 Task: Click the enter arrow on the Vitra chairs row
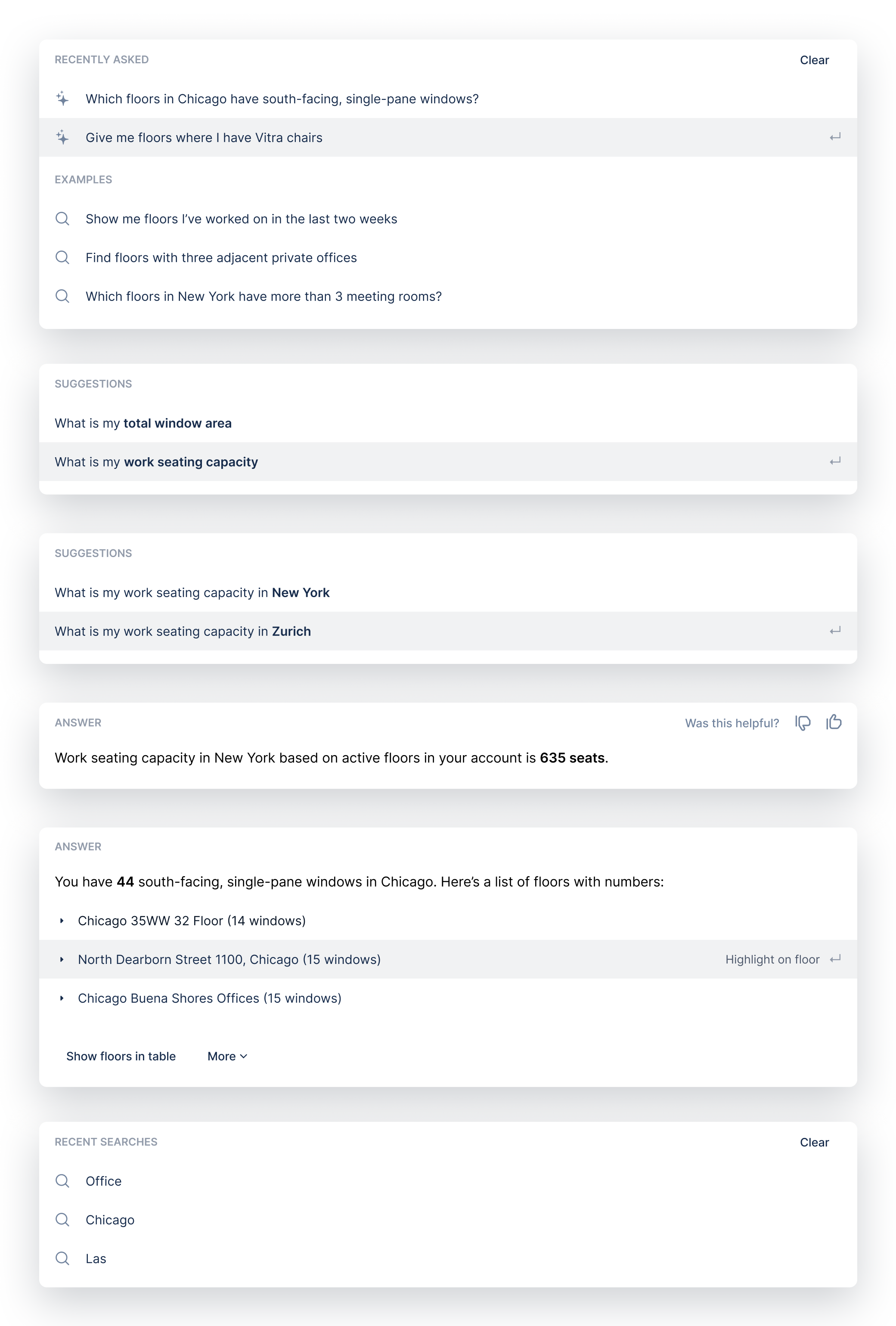click(835, 137)
